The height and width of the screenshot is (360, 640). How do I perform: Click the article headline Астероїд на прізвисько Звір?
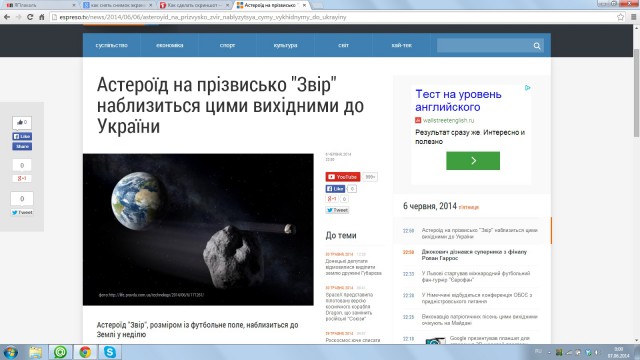[230, 105]
